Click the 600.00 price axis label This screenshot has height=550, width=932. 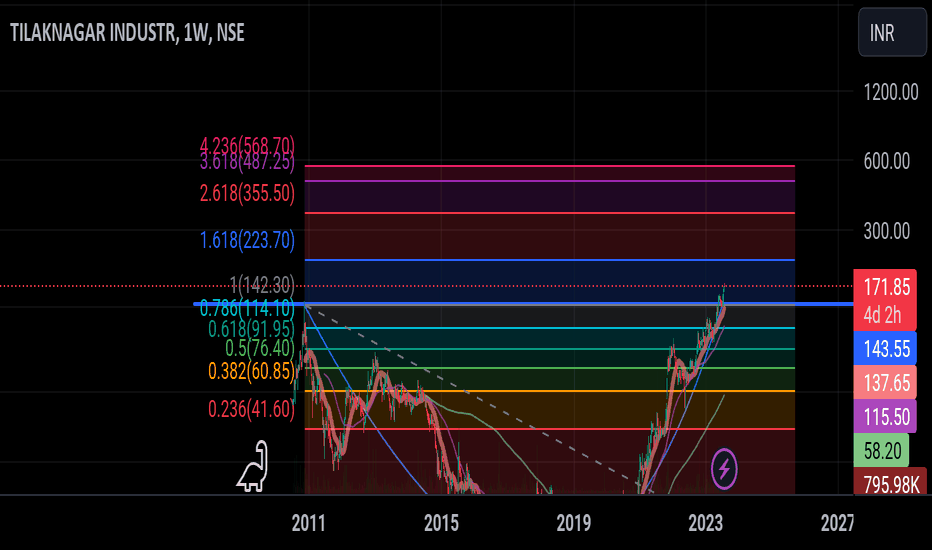tap(887, 161)
